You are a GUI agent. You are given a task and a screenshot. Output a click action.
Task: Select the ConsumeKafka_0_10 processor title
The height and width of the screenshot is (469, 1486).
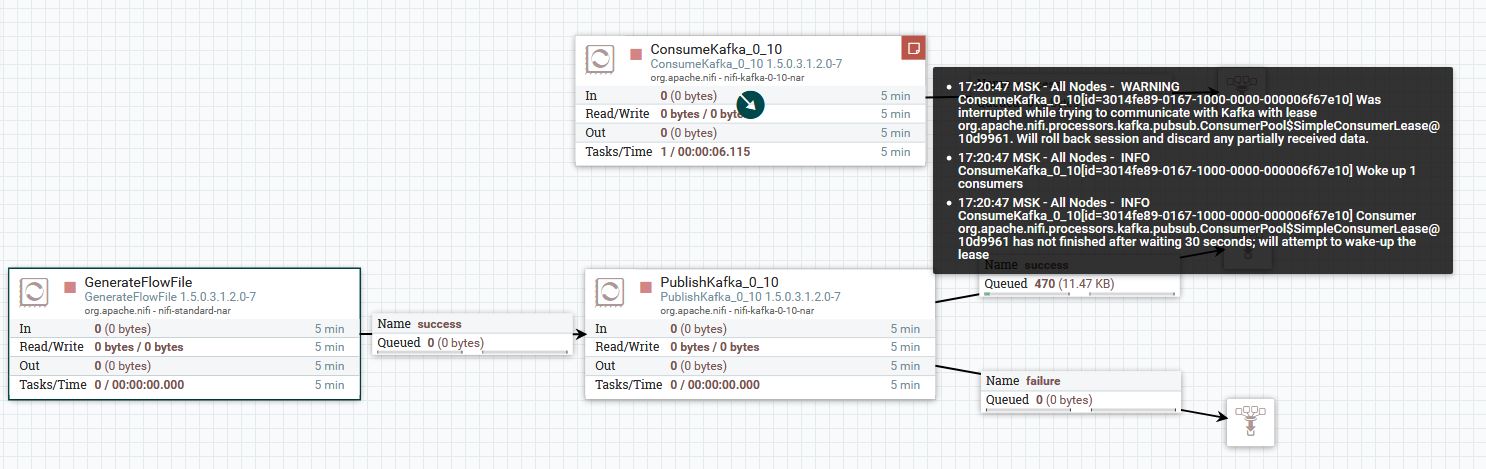tap(716, 49)
